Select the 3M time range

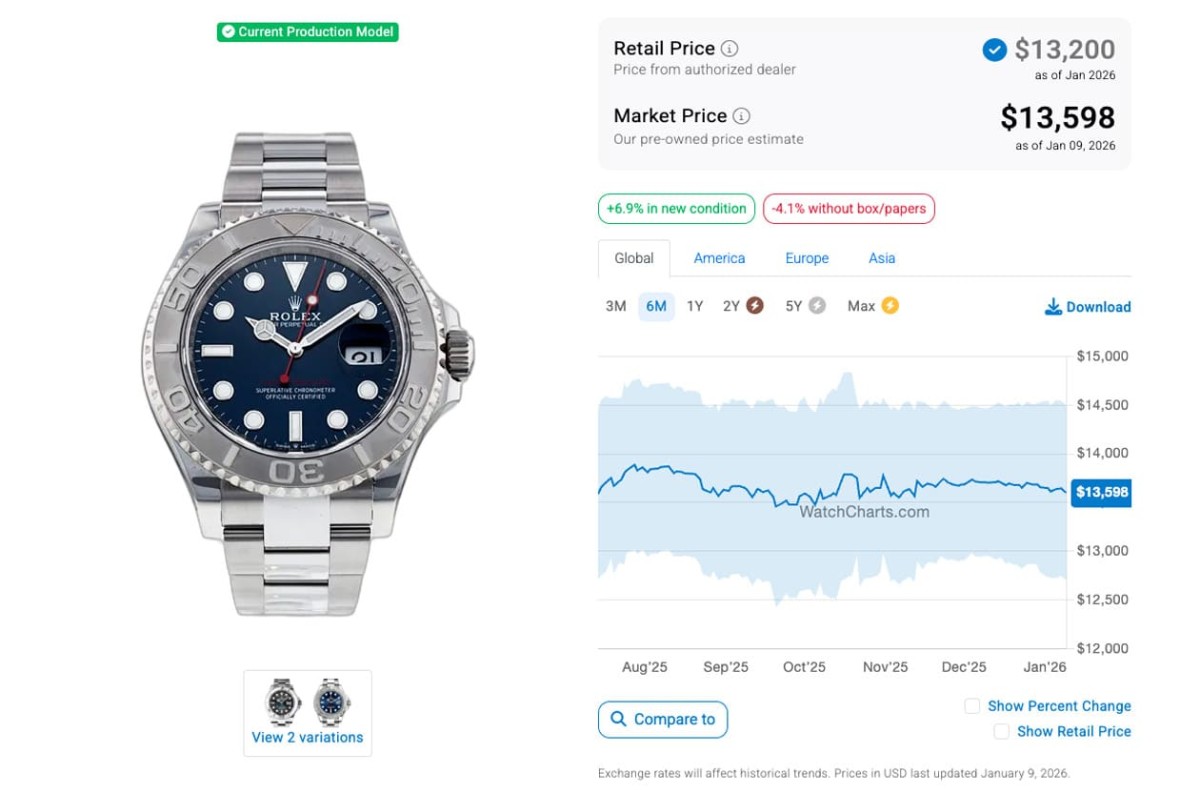(x=616, y=306)
